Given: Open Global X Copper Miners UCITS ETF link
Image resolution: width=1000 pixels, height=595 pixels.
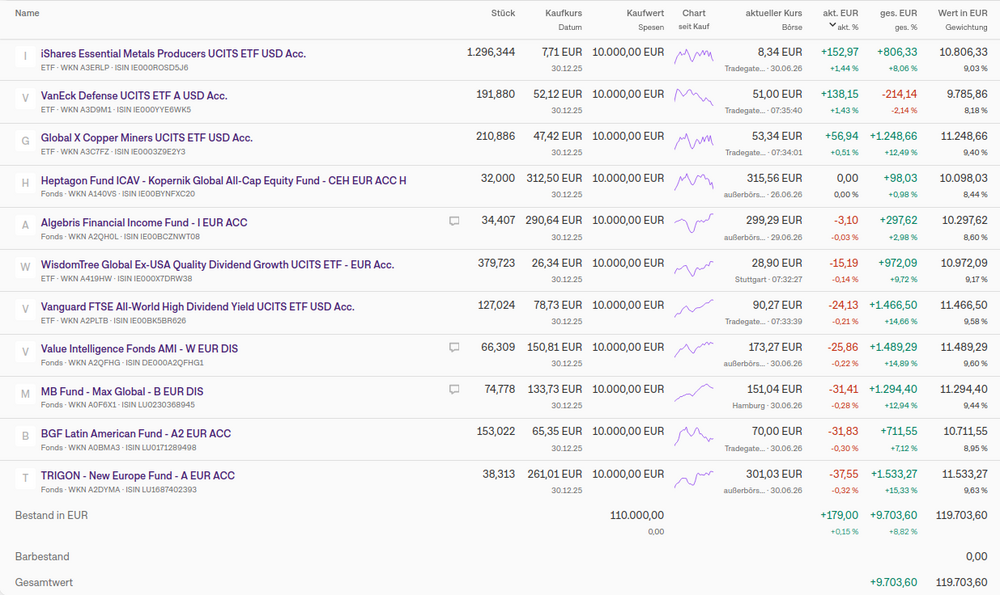Looking at the screenshot, I should [147, 138].
